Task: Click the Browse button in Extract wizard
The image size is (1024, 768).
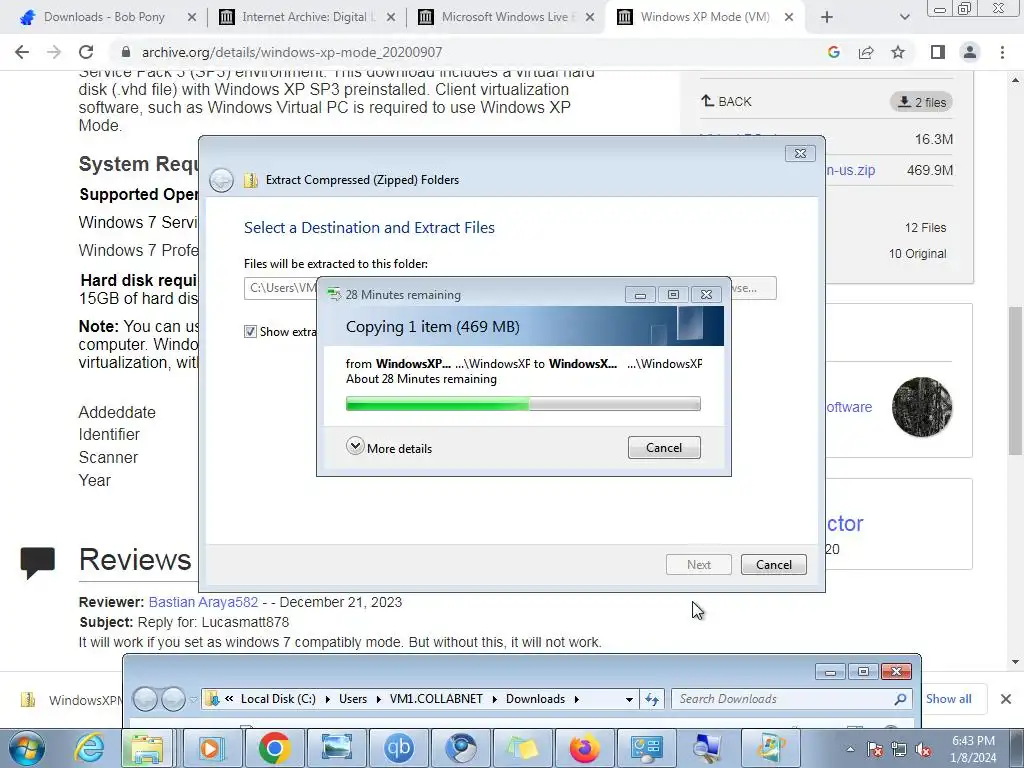Action: point(754,288)
